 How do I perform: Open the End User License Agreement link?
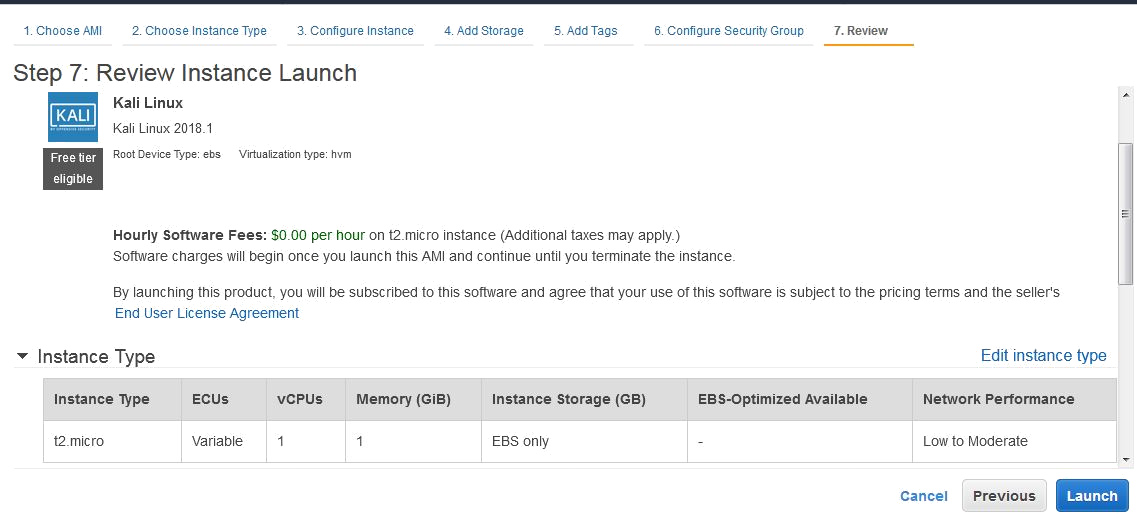click(207, 313)
